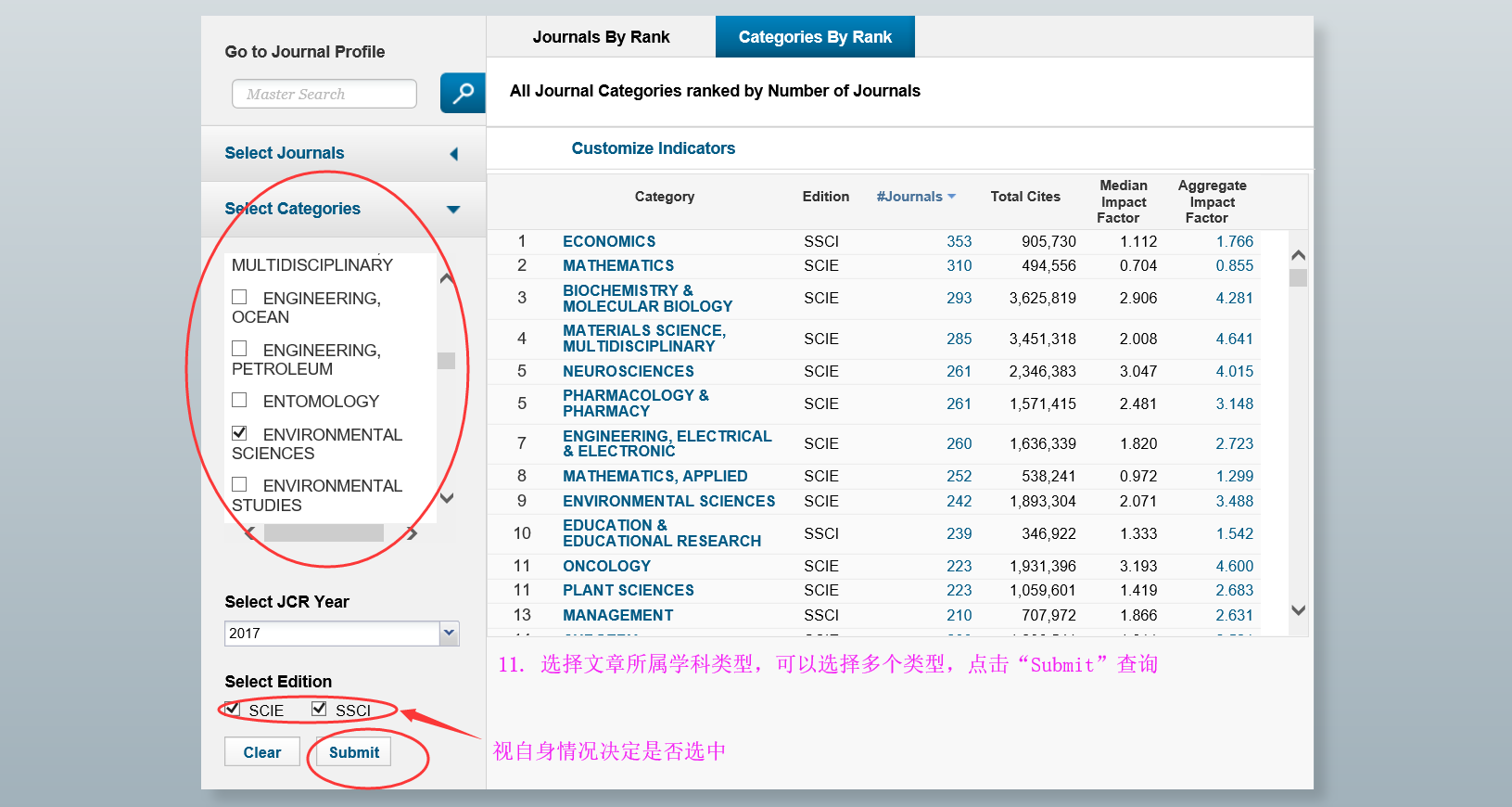
Task: Open MATHEMATICS, APPLIED link
Action: (655, 476)
